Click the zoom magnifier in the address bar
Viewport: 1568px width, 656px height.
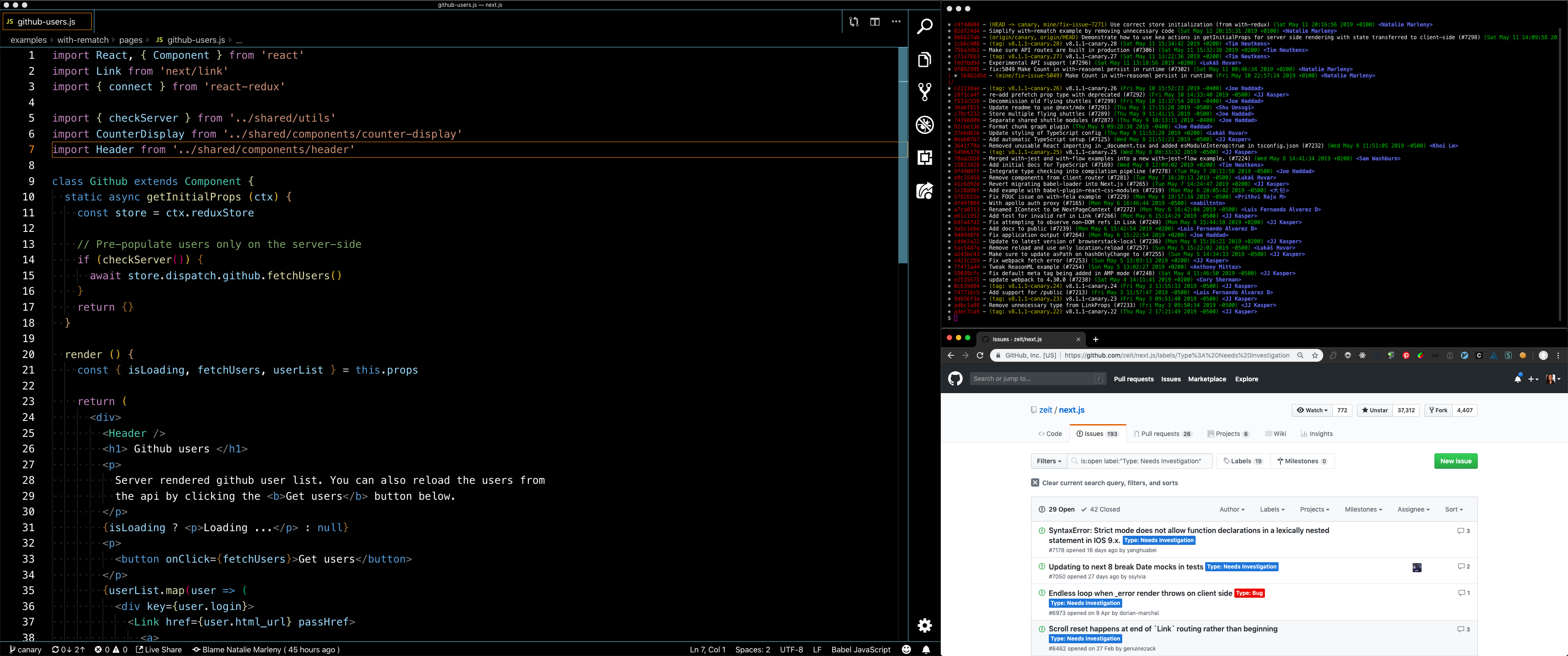click(1300, 355)
